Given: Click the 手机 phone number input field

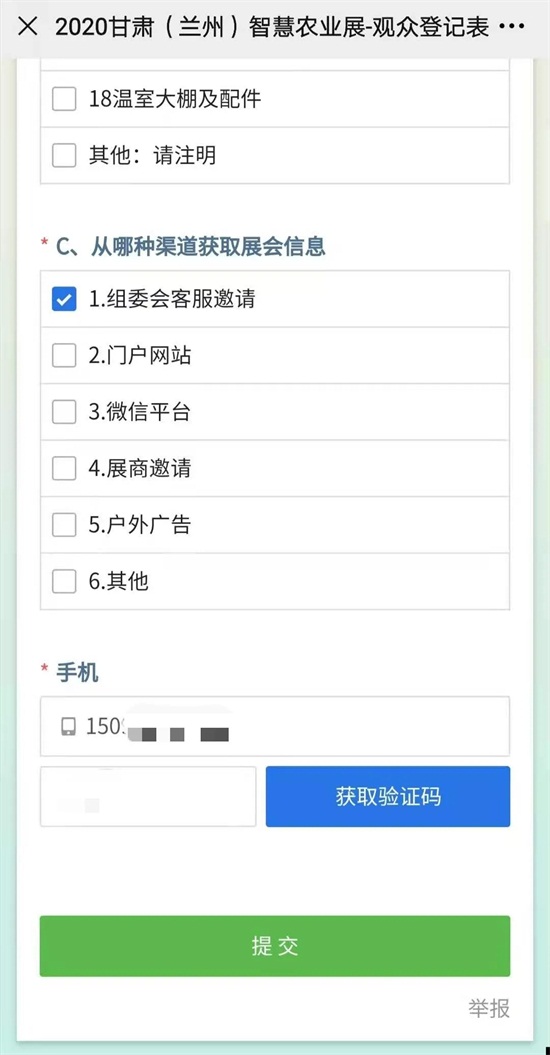Looking at the screenshot, I should pyautogui.click(x=275, y=727).
